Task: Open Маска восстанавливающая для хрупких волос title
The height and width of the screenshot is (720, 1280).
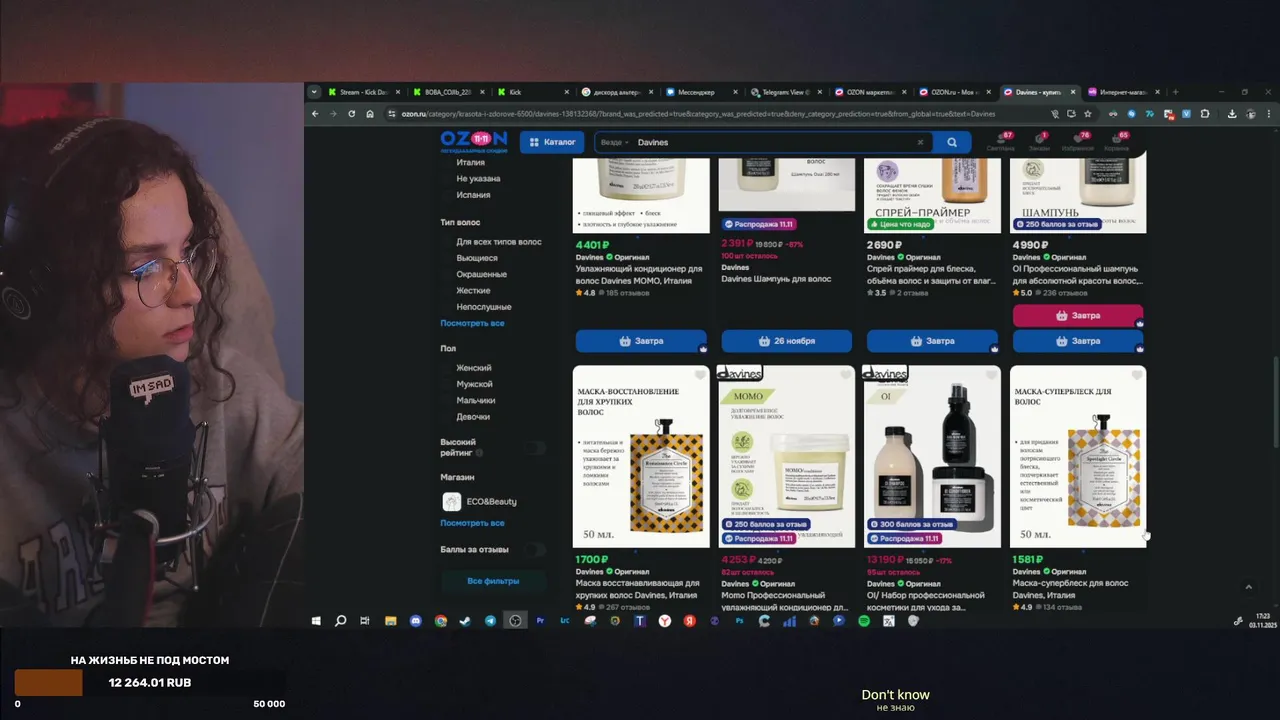Action: click(638, 589)
